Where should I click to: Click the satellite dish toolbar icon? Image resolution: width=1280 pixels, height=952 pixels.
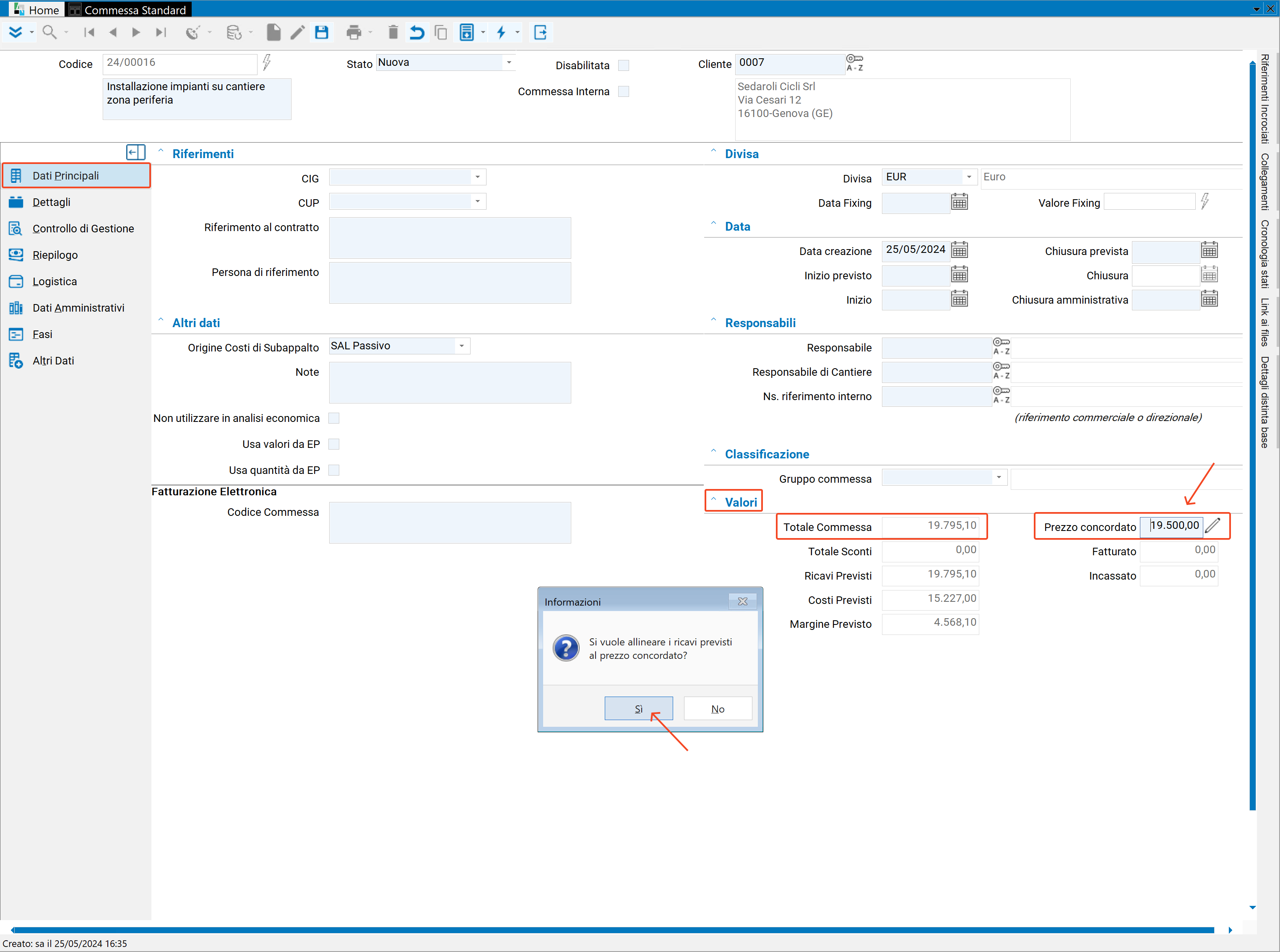[x=193, y=32]
